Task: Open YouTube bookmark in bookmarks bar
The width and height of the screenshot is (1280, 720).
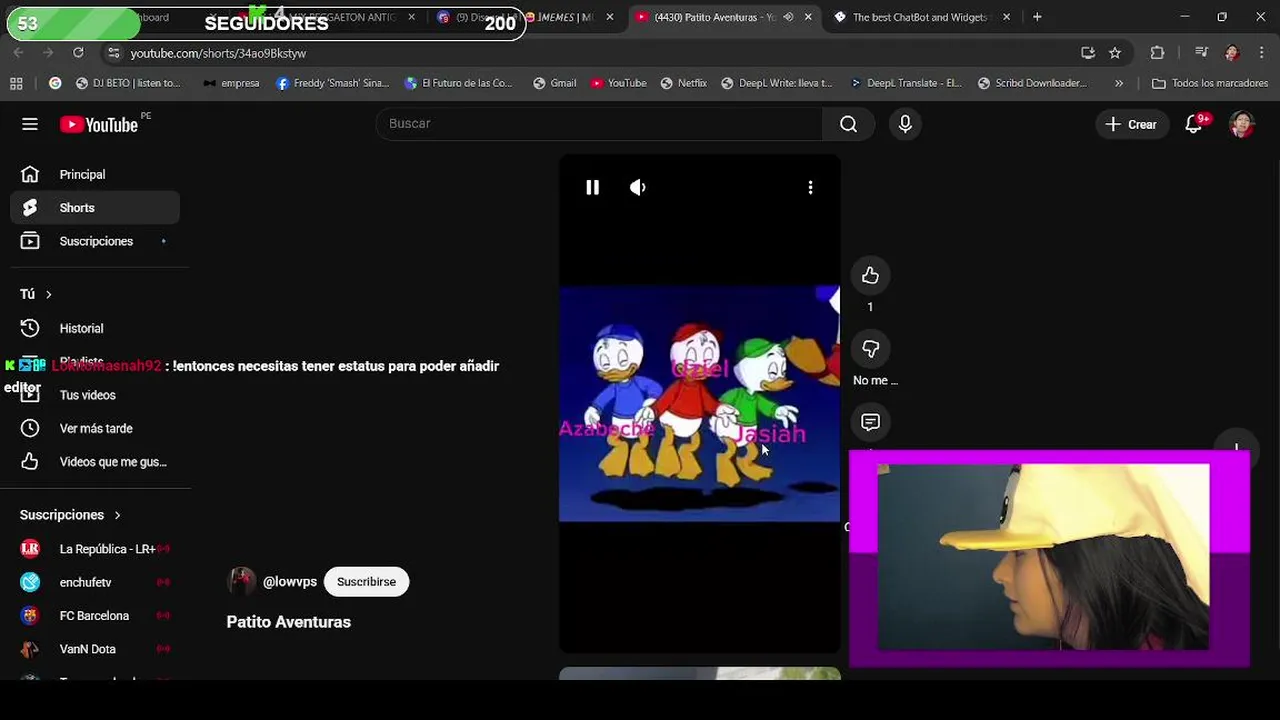Action: (618, 83)
